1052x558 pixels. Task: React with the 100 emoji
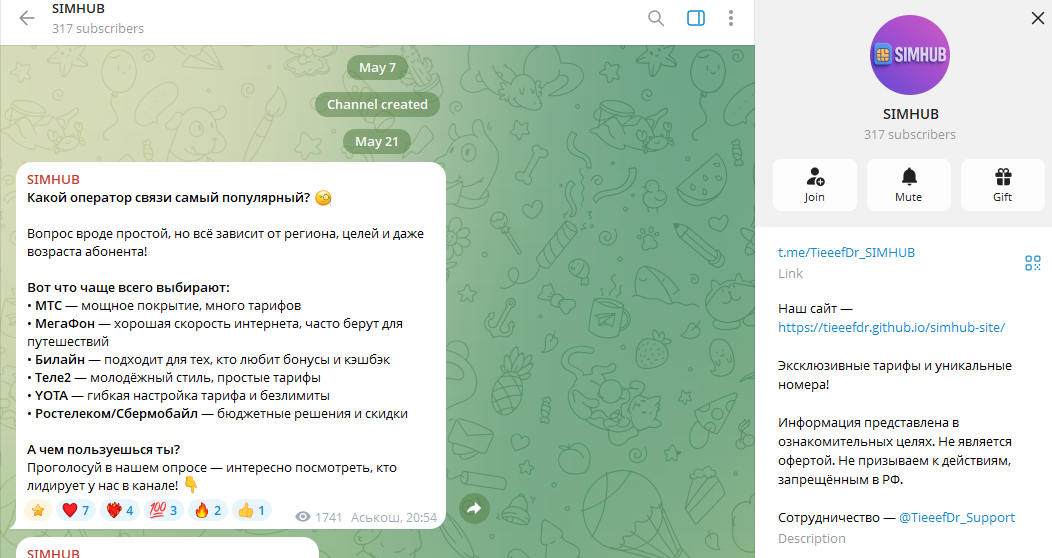click(163, 510)
